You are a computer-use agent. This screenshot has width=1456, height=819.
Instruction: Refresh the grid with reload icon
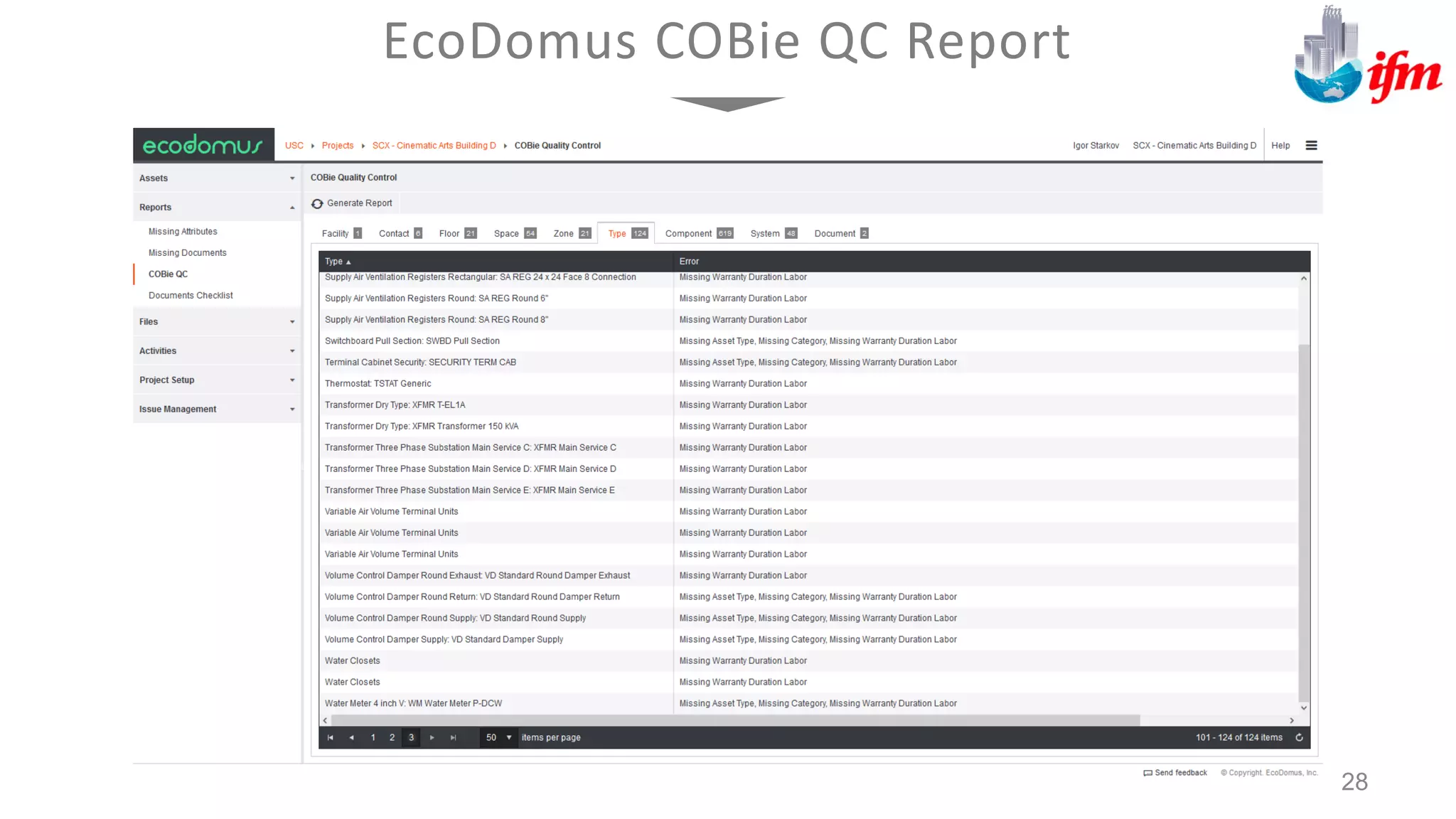click(1299, 738)
